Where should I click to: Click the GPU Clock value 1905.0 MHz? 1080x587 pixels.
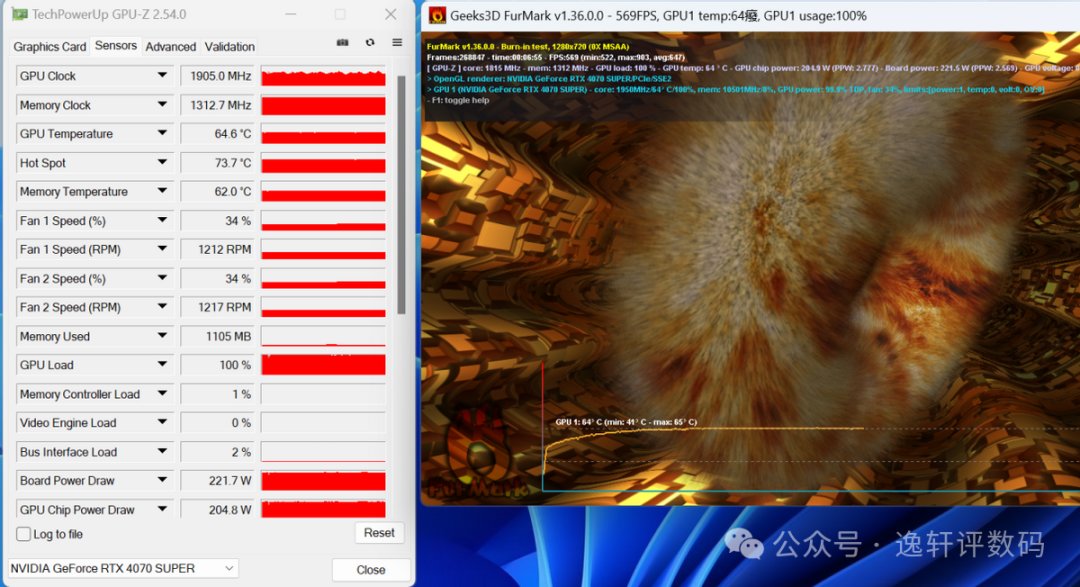click(218, 76)
